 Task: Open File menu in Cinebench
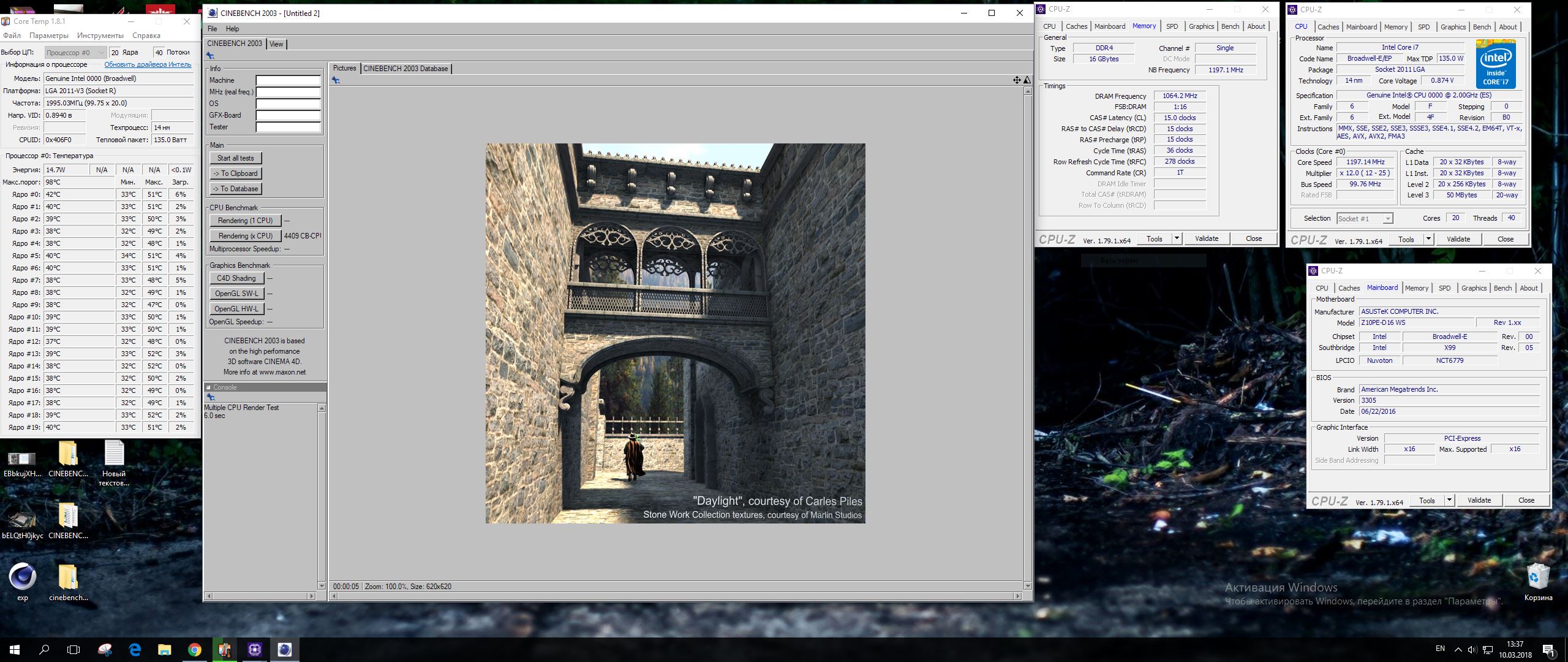point(213,29)
